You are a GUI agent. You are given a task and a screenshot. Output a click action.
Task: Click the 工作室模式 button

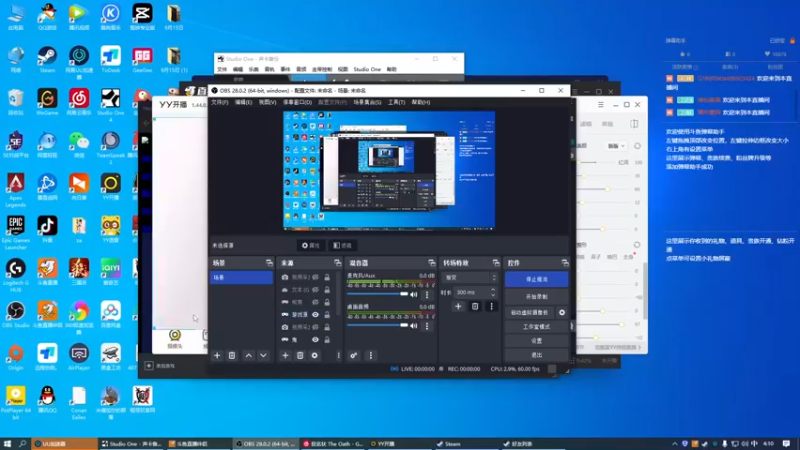tap(536, 327)
